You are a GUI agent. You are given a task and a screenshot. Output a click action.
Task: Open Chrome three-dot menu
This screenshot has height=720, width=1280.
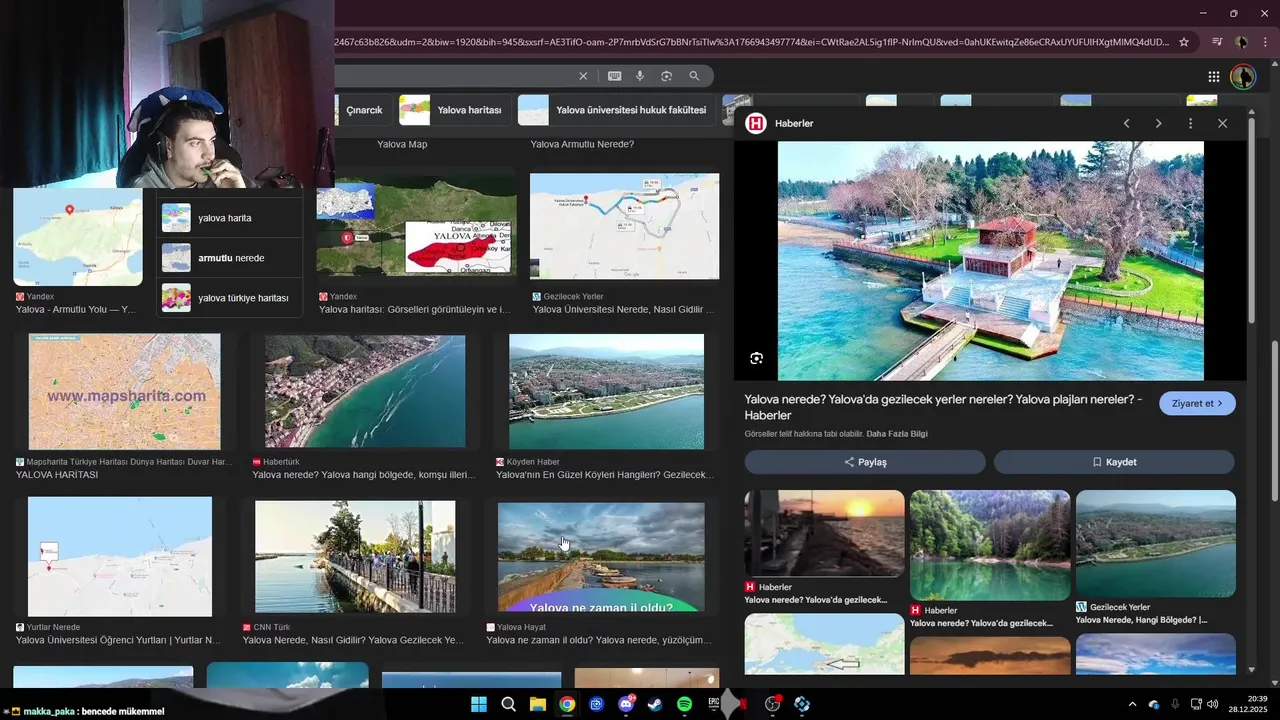[1263, 42]
